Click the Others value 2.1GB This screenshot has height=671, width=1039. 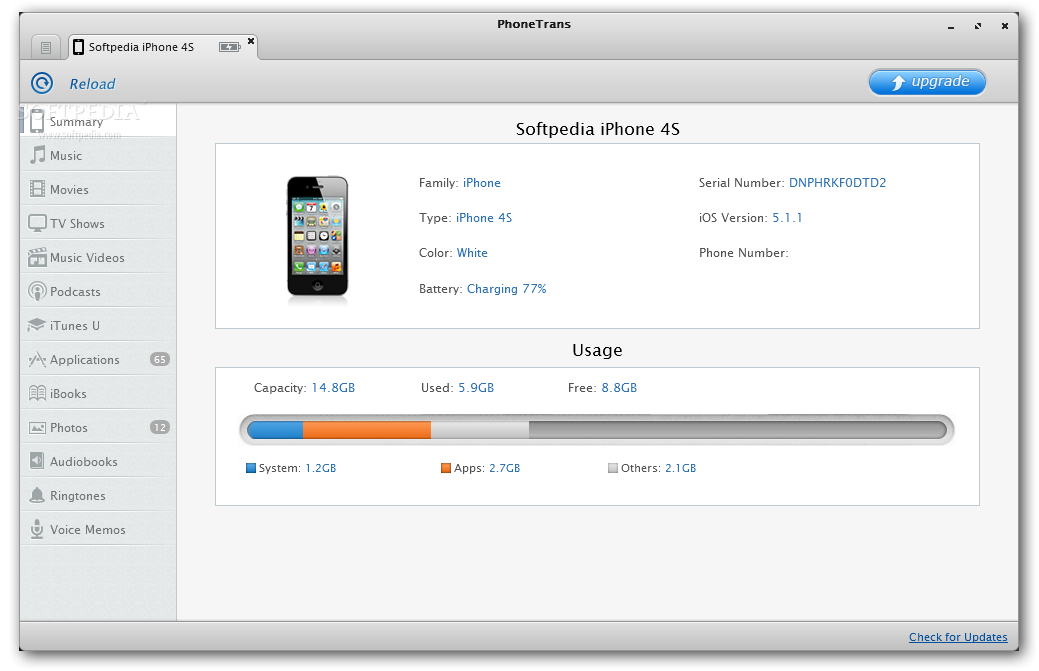point(681,468)
